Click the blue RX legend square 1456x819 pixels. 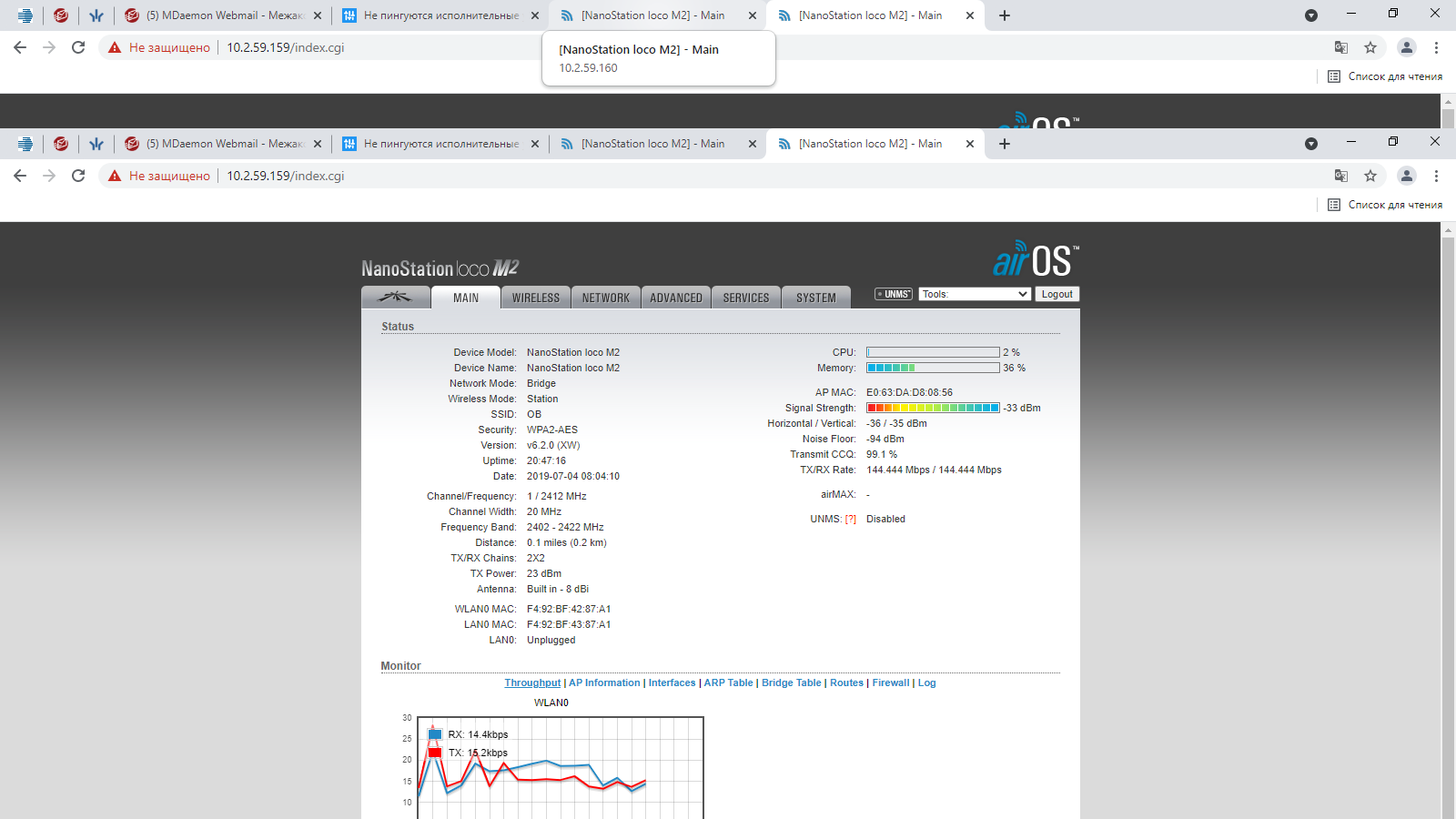pos(435,734)
